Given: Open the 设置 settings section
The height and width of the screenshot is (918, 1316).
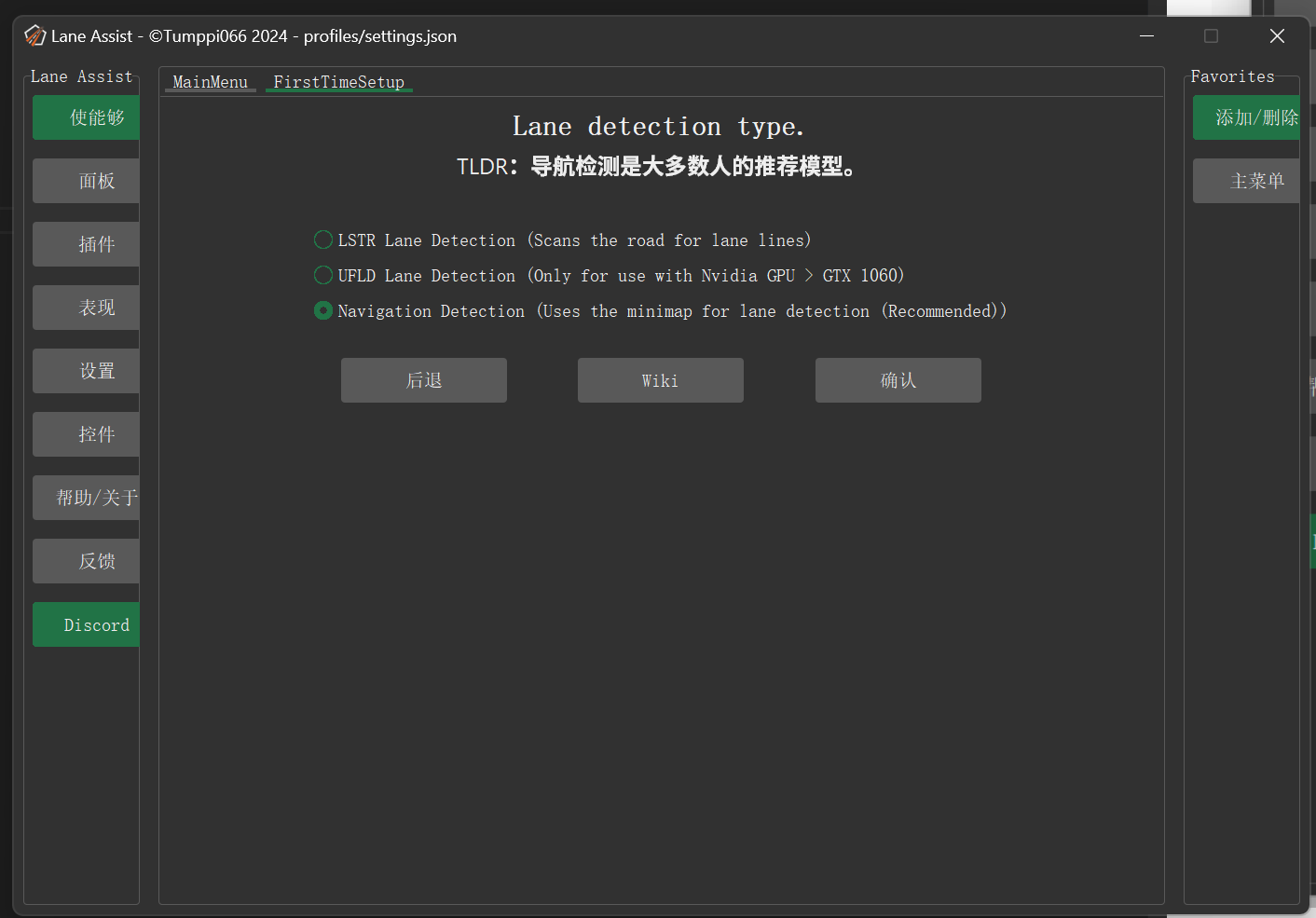Looking at the screenshot, I should (85, 370).
